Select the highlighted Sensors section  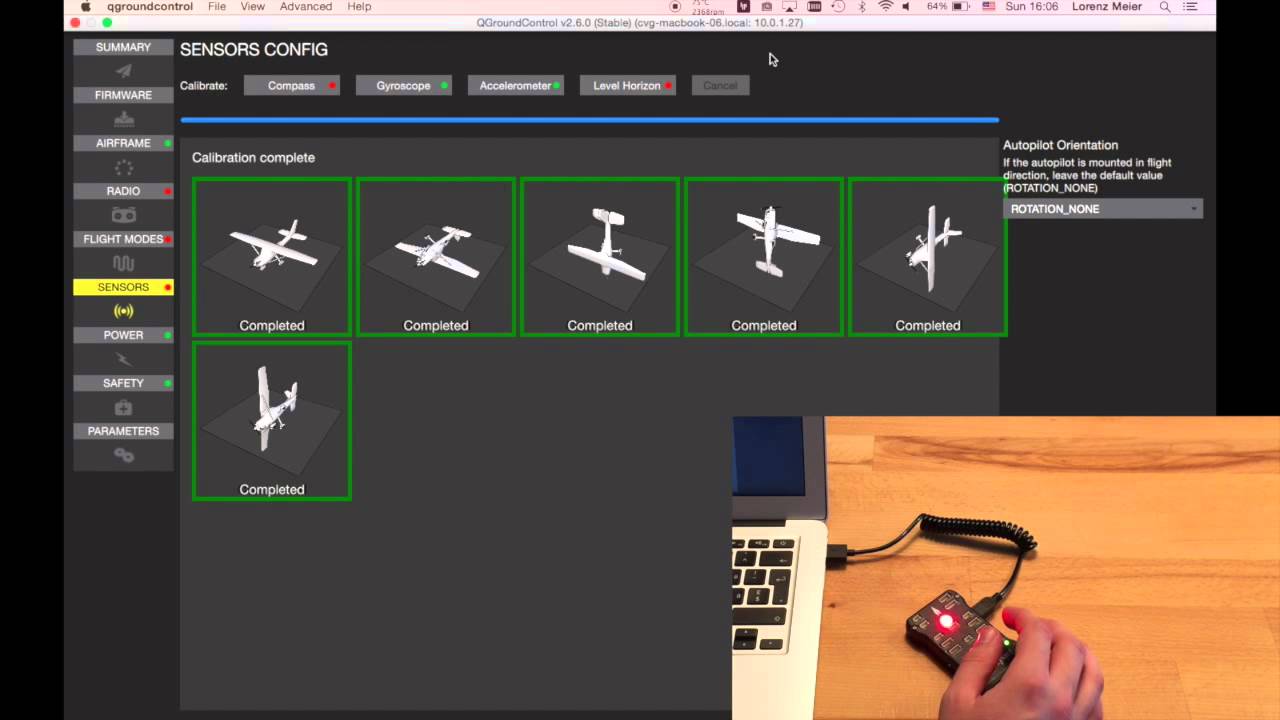123,287
